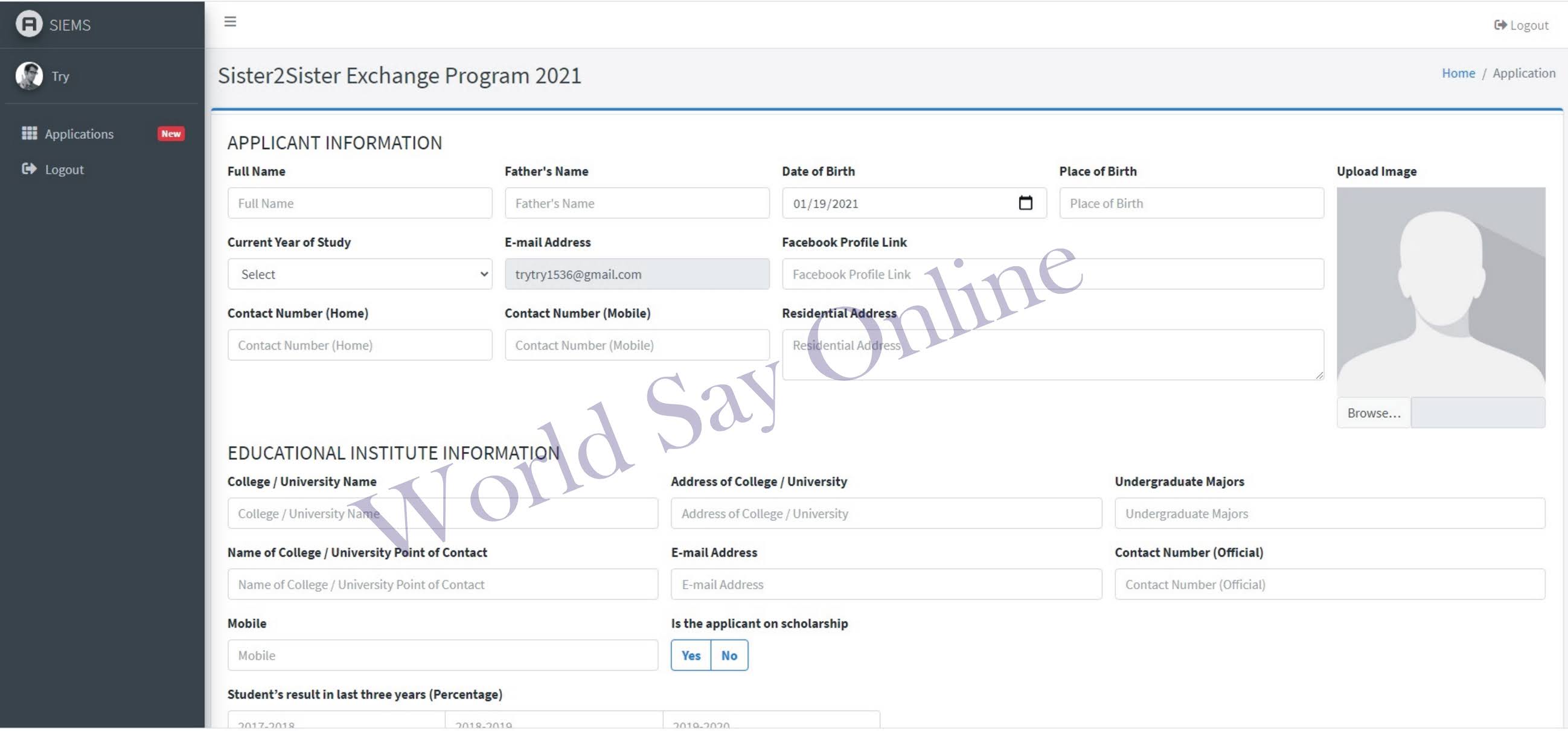Click the Undergraduate Majors input field
Viewport: 1568px width, 731px height.
click(x=1330, y=514)
